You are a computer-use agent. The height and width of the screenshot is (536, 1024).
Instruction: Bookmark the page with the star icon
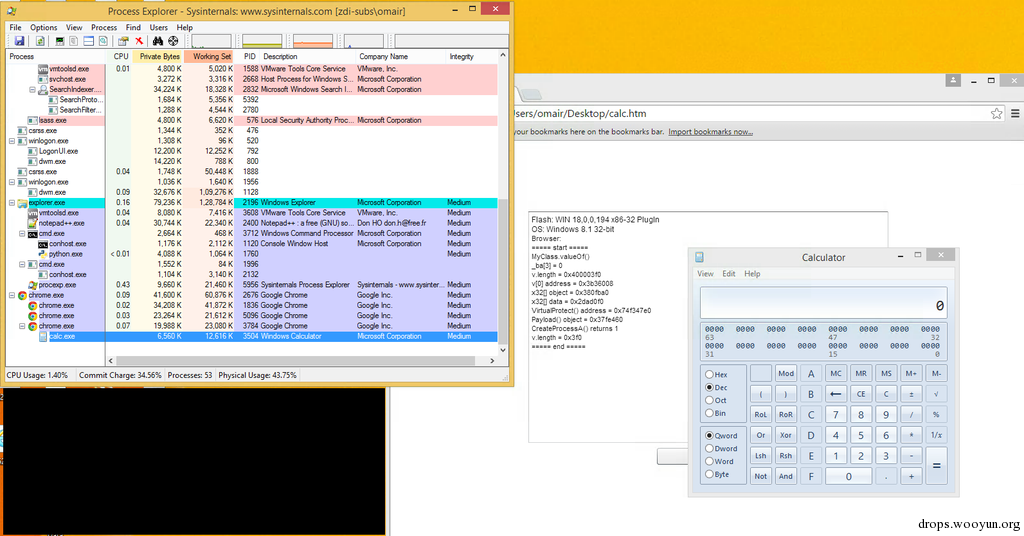coord(996,114)
